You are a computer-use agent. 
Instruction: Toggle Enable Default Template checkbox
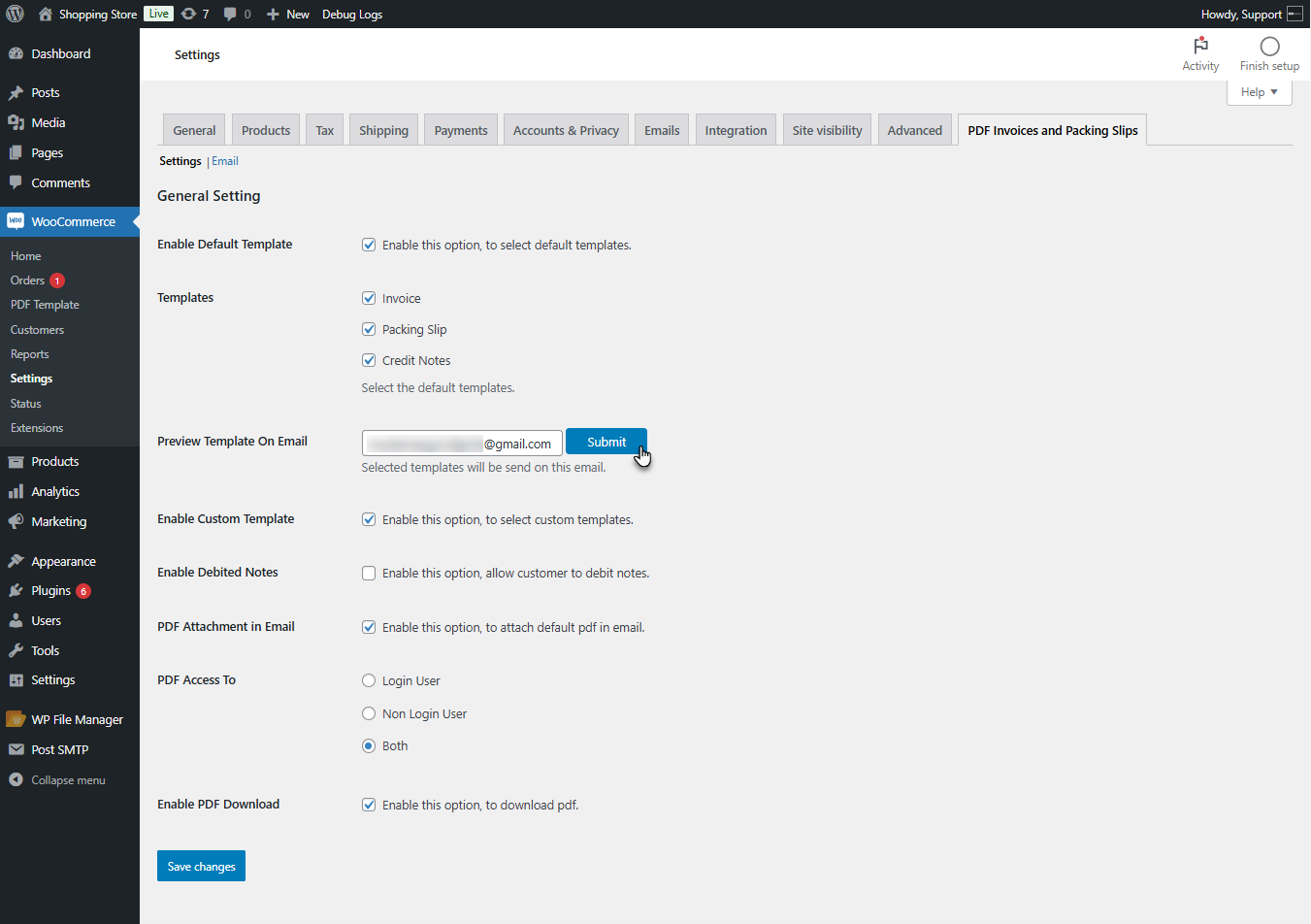pyautogui.click(x=369, y=245)
